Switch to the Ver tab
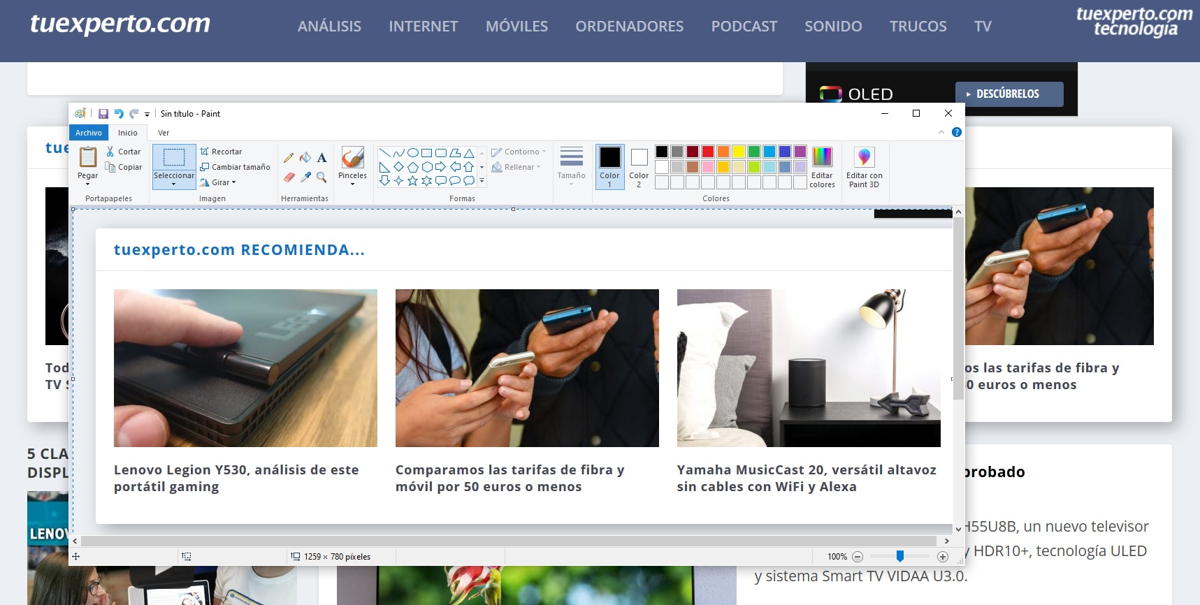This screenshot has height=605, width=1200. click(163, 133)
